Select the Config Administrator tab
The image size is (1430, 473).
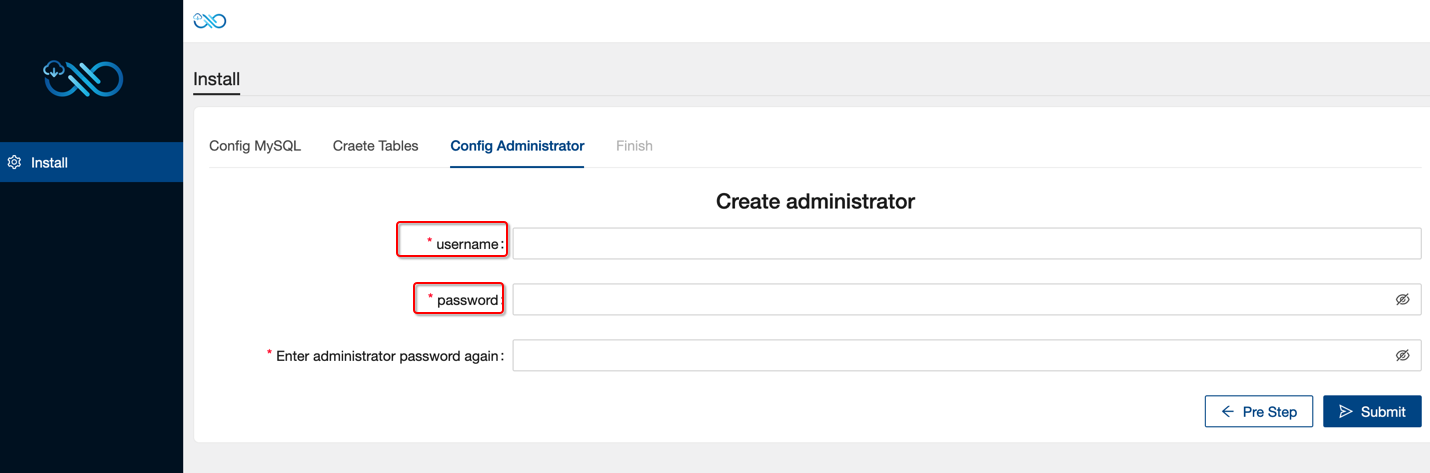pos(517,146)
